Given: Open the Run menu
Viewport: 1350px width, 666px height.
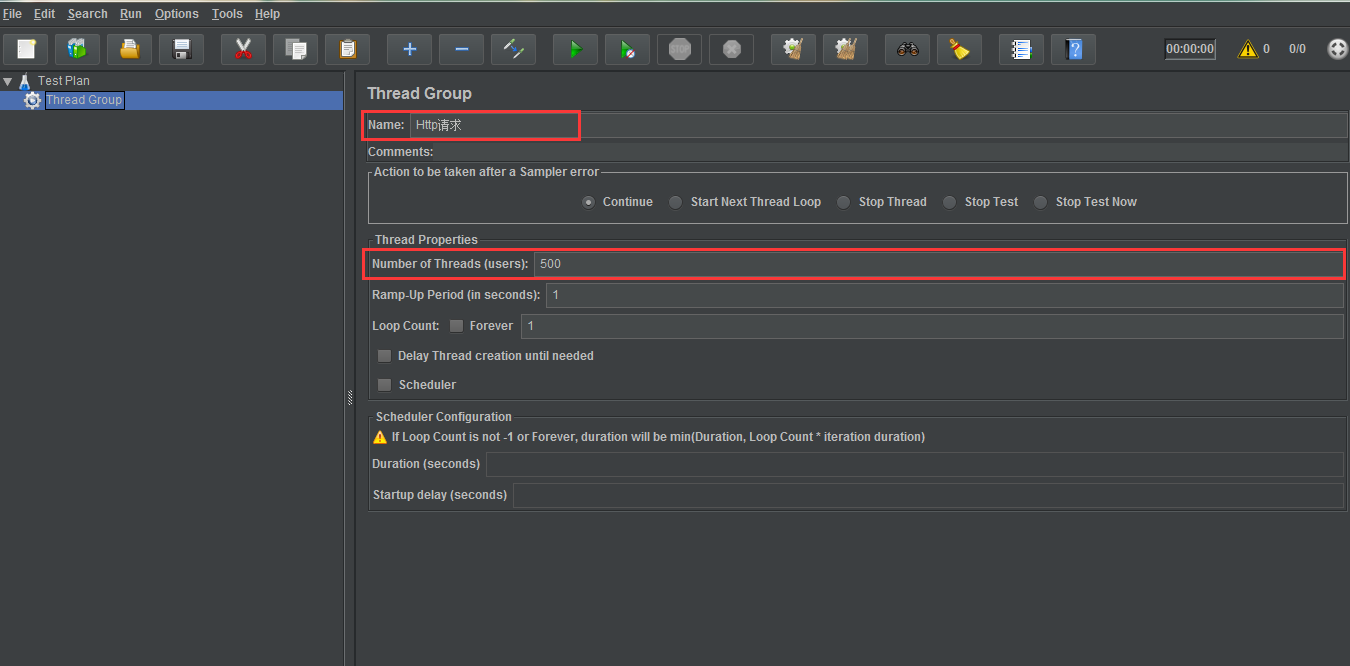Looking at the screenshot, I should click(131, 14).
